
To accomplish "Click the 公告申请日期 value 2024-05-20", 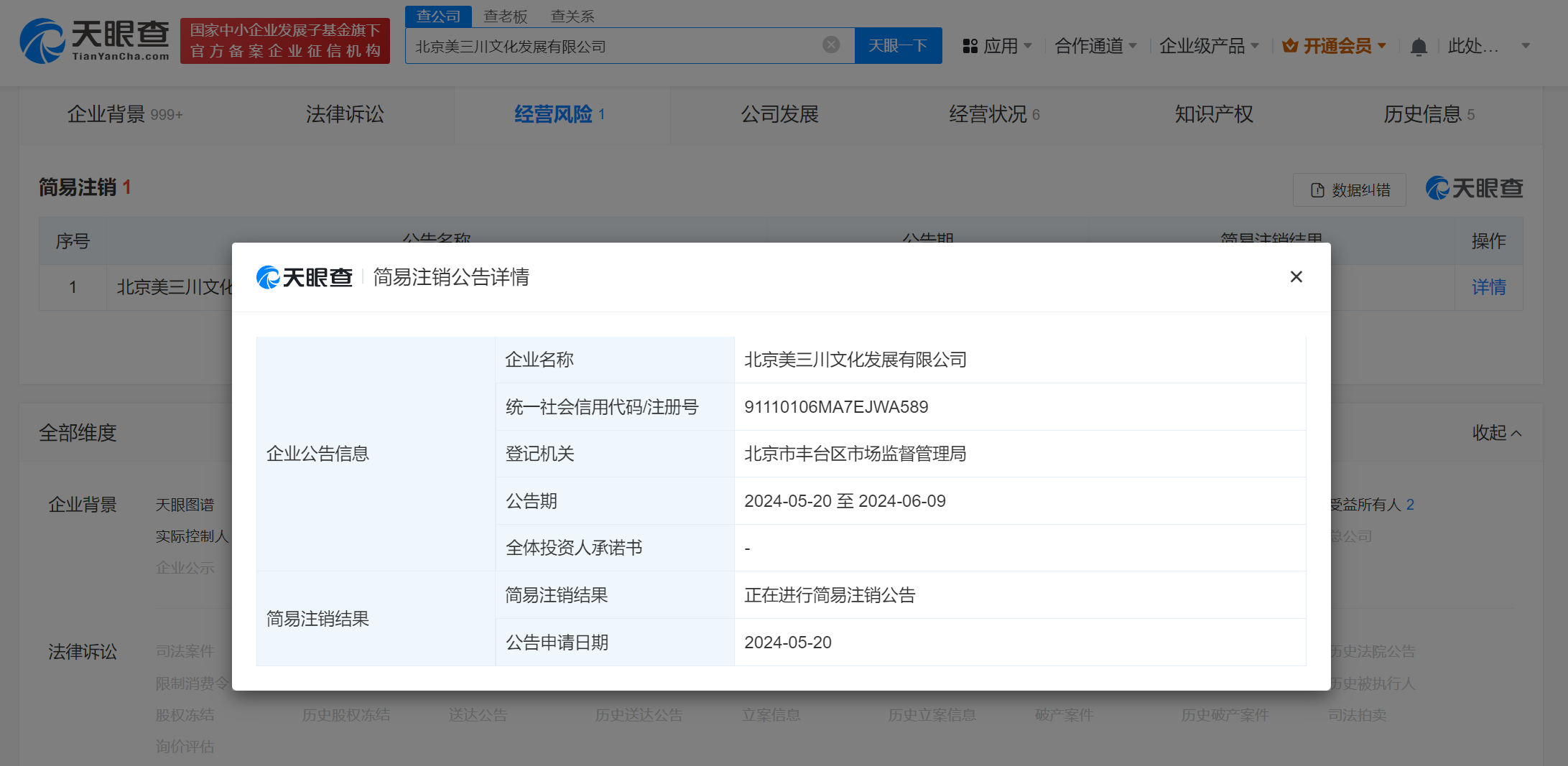I will [x=788, y=643].
